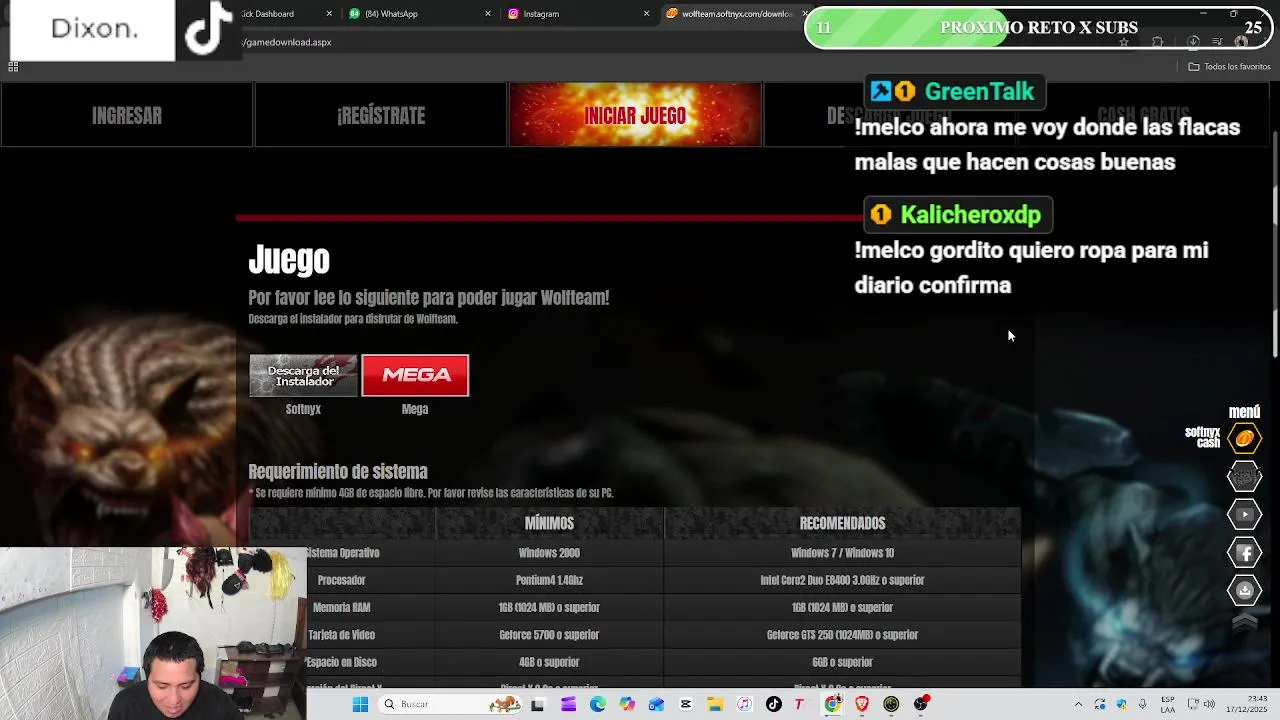This screenshot has height=720, width=1280.
Task: Click the 'Memoria RAM' row label
Action: 341,607
